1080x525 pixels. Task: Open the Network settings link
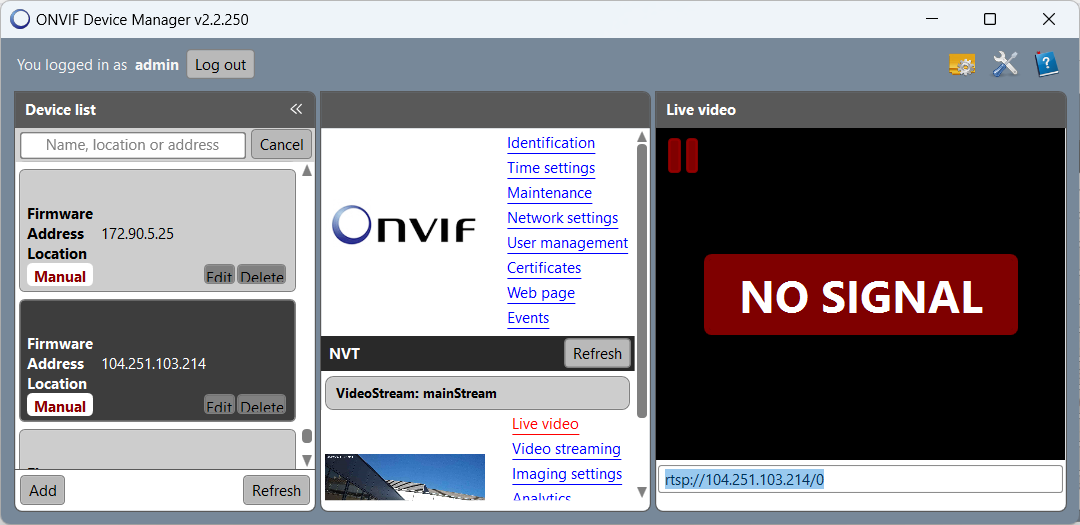[x=562, y=218]
